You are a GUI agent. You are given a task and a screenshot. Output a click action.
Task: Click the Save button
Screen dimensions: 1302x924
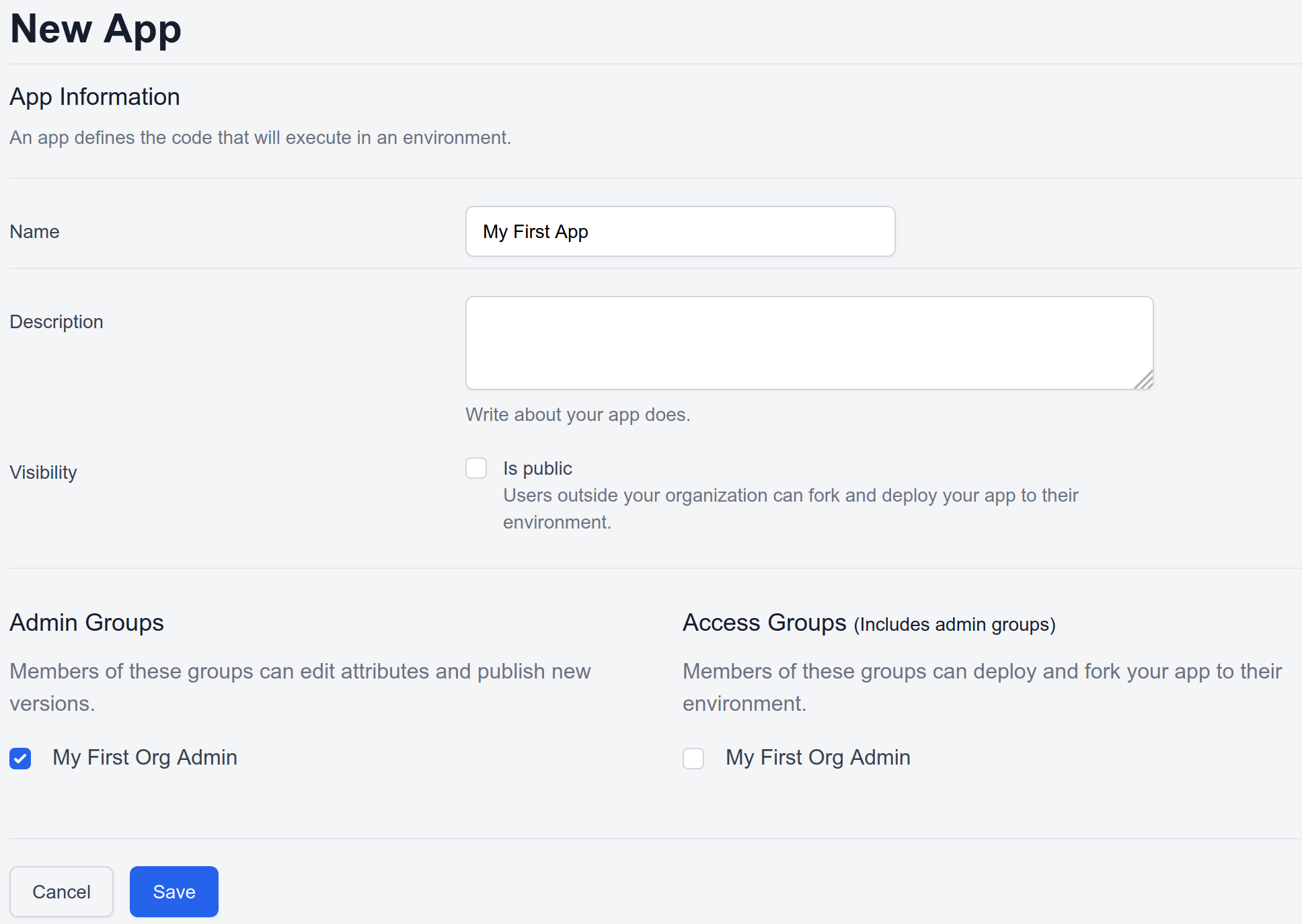click(x=174, y=892)
